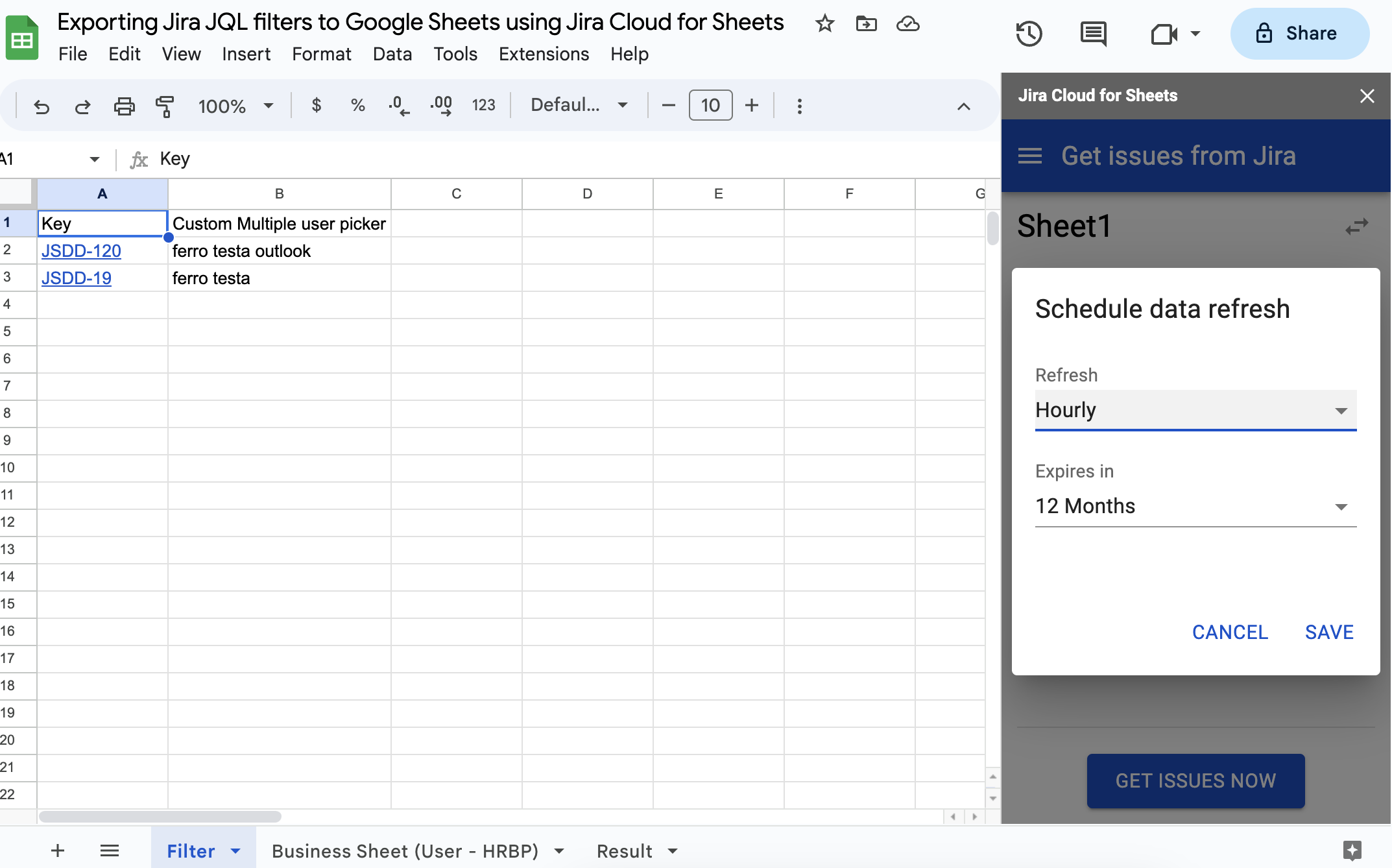Open the Refresh Hourly dropdown

(1195, 410)
